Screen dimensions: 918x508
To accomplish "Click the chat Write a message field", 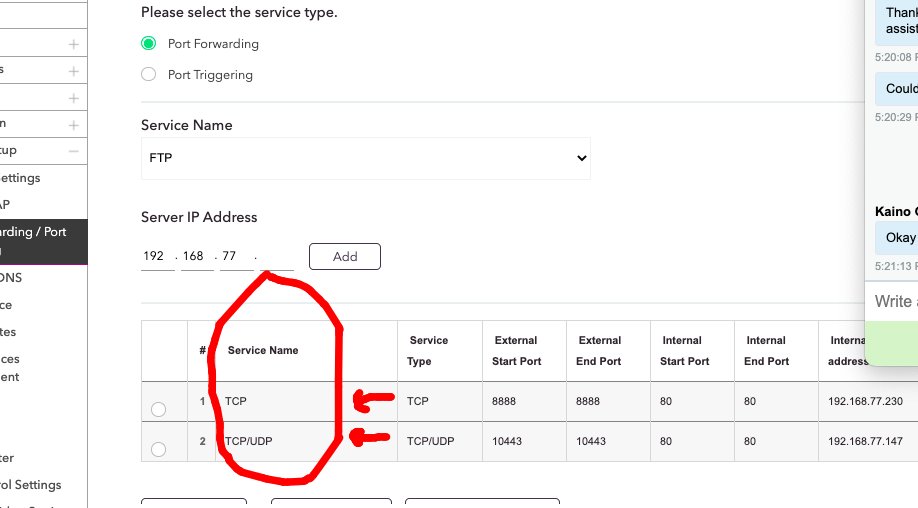I will (x=892, y=301).
